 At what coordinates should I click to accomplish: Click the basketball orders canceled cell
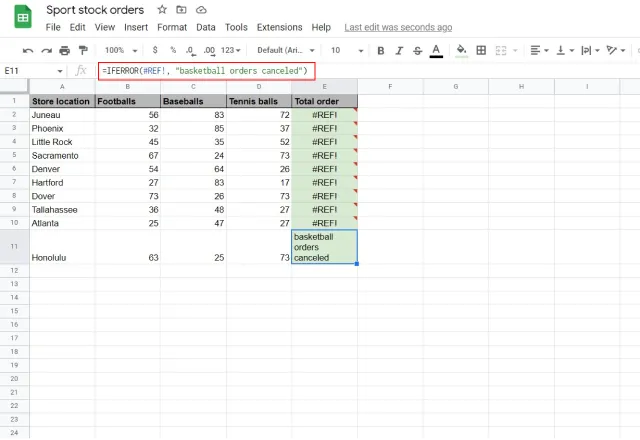[x=324, y=247]
